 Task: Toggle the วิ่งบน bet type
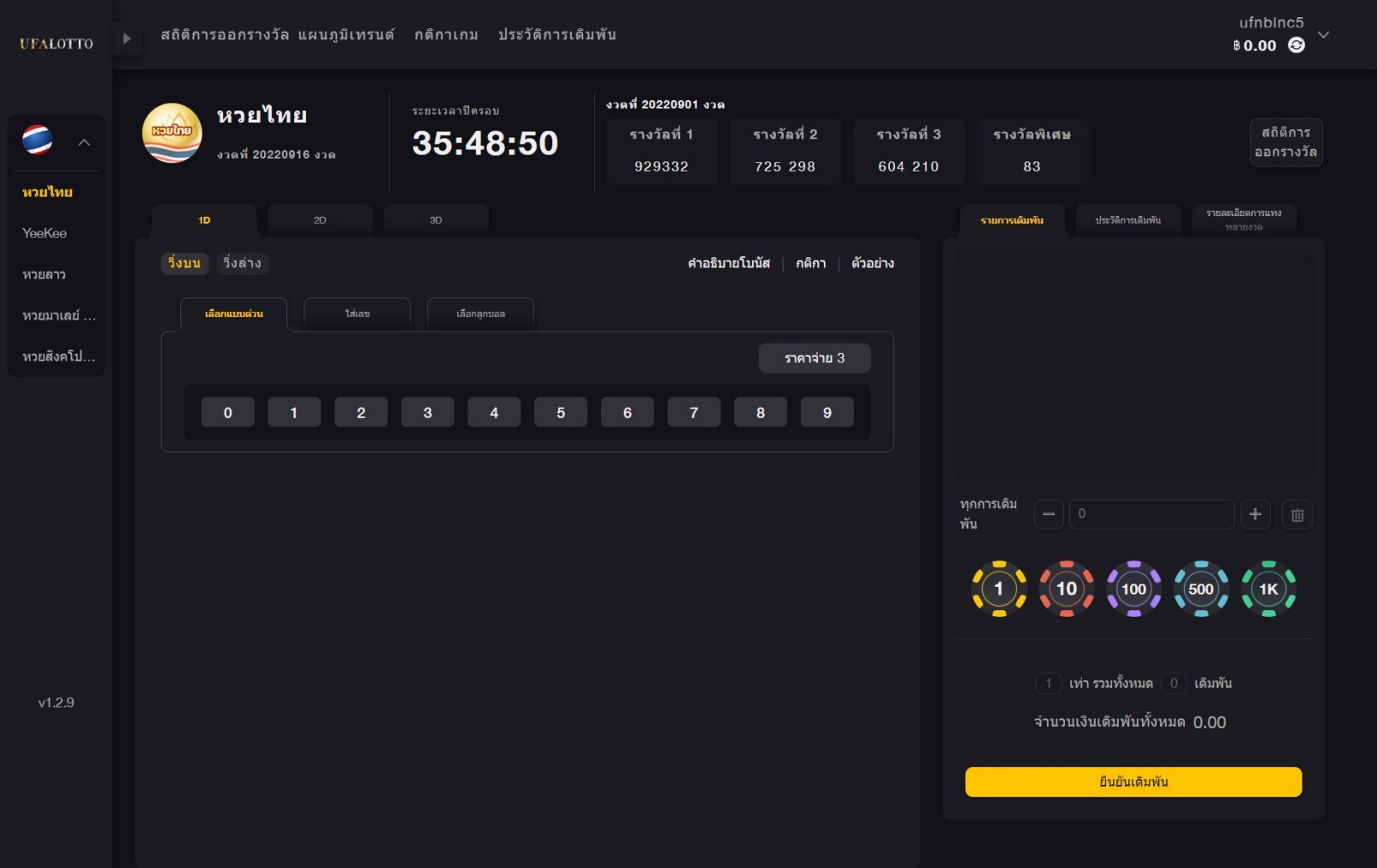click(184, 263)
